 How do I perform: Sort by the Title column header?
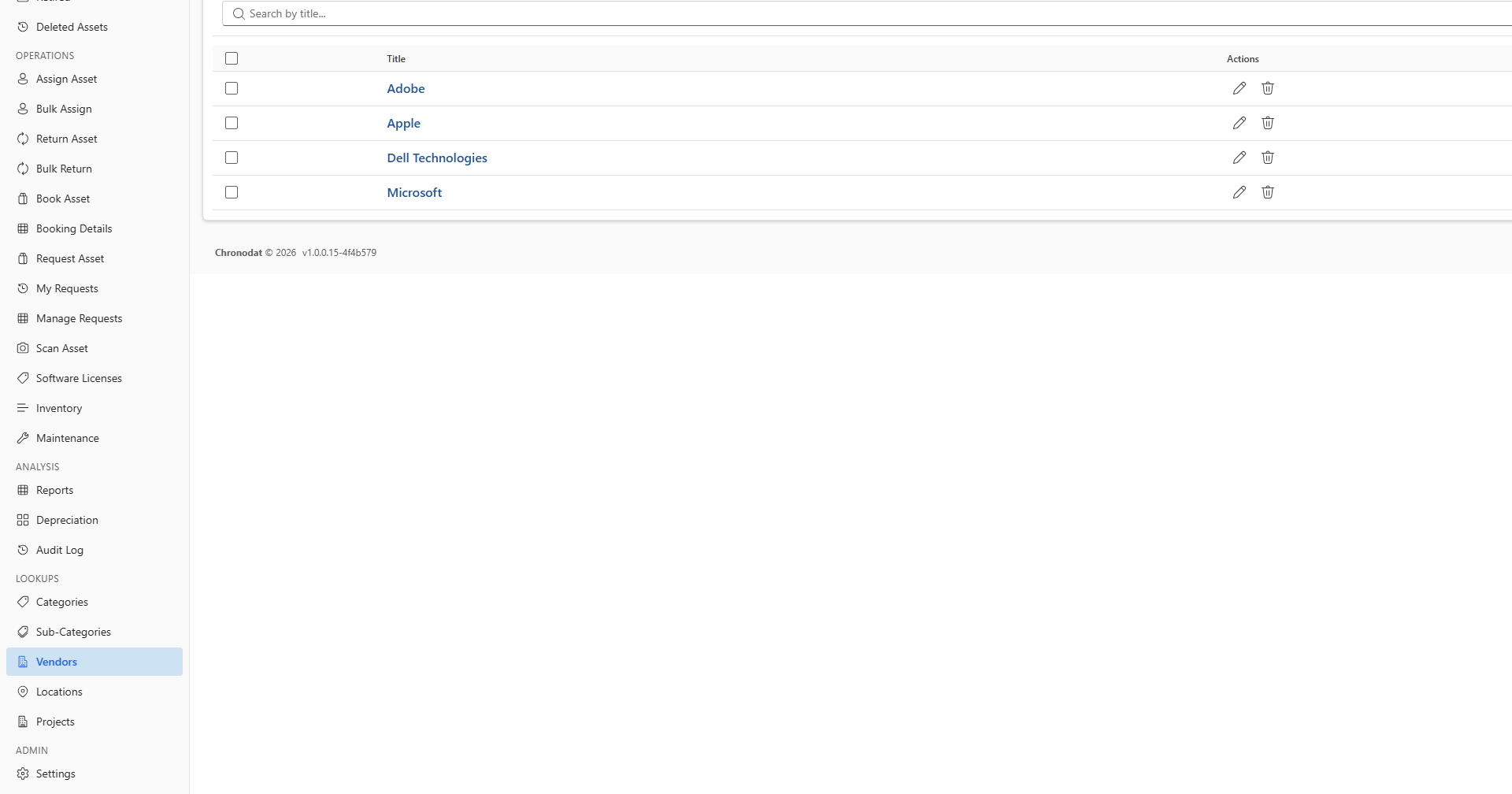click(396, 59)
